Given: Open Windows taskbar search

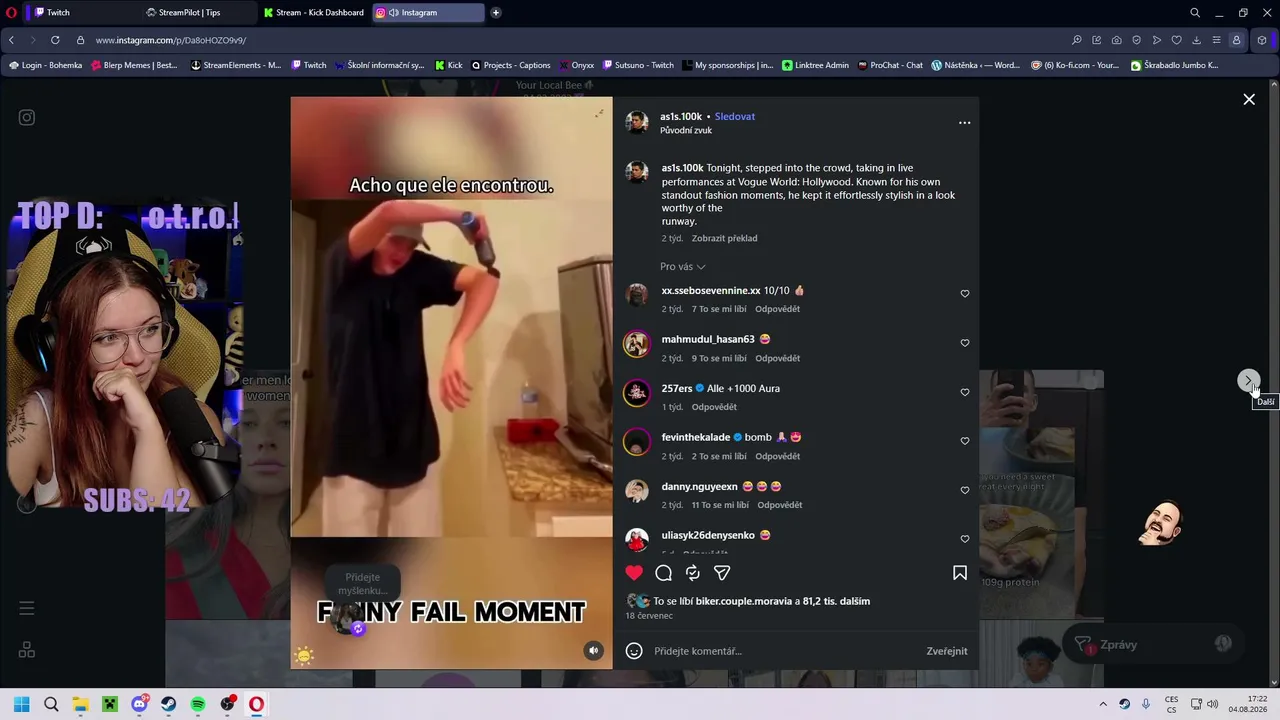Looking at the screenshot, I should coord(51,704).
